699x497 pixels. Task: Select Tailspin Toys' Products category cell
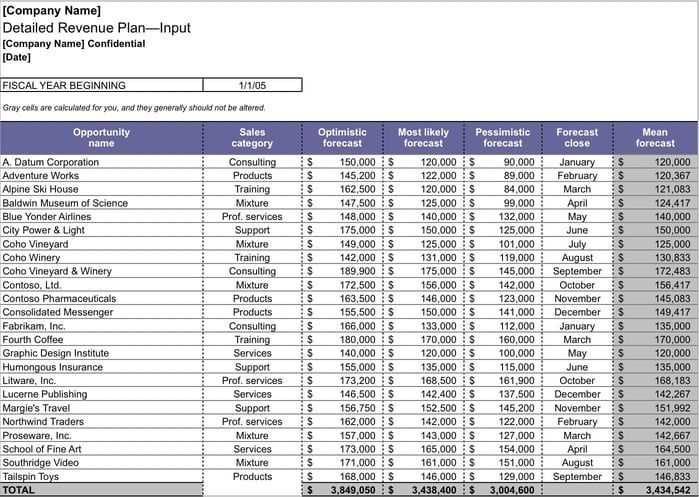coord(252,477)
